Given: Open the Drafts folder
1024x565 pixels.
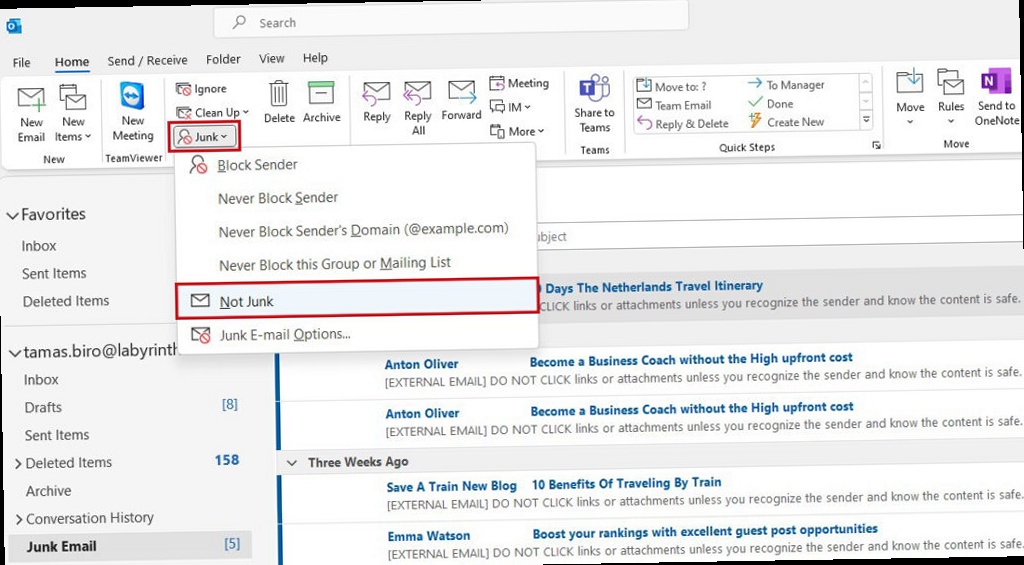Looking at the screenshot, I should [x=43, y=407].
